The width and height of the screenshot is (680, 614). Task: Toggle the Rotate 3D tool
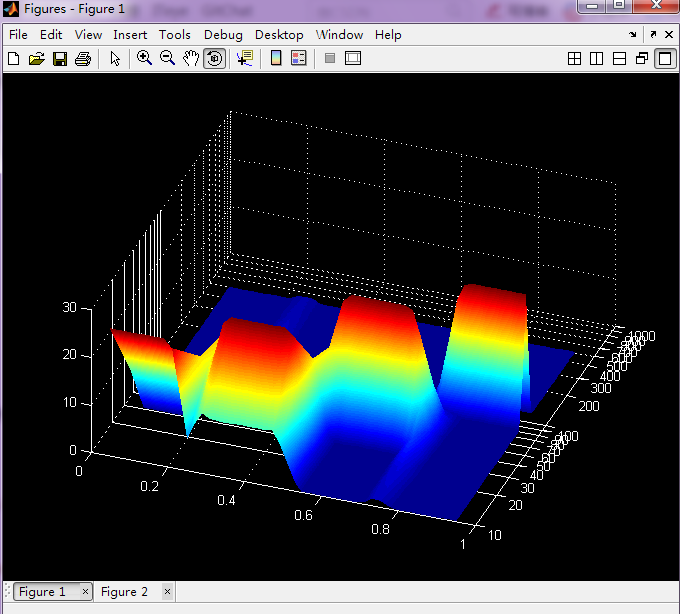click(x=214, y=59)
